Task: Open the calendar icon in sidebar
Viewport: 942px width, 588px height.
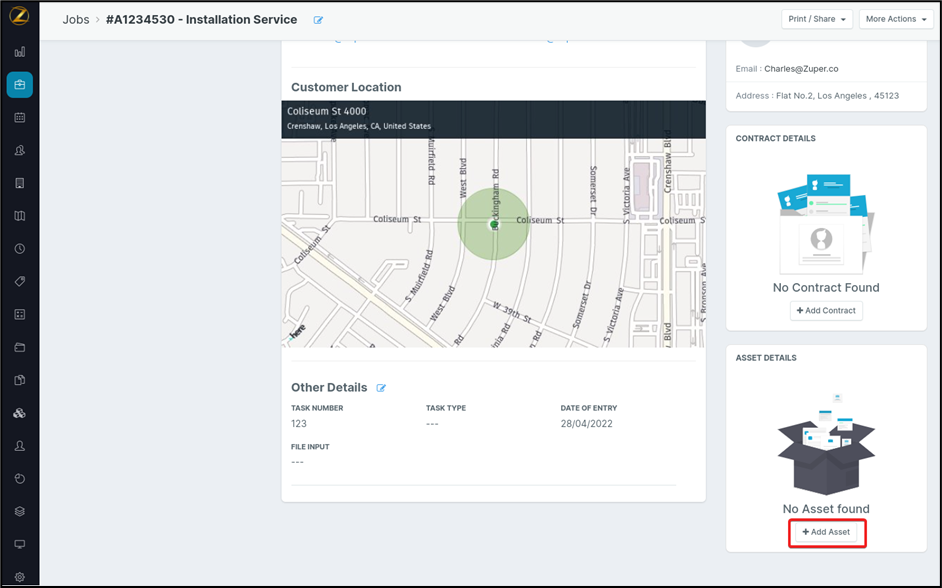Action: [x=19, y=117]
